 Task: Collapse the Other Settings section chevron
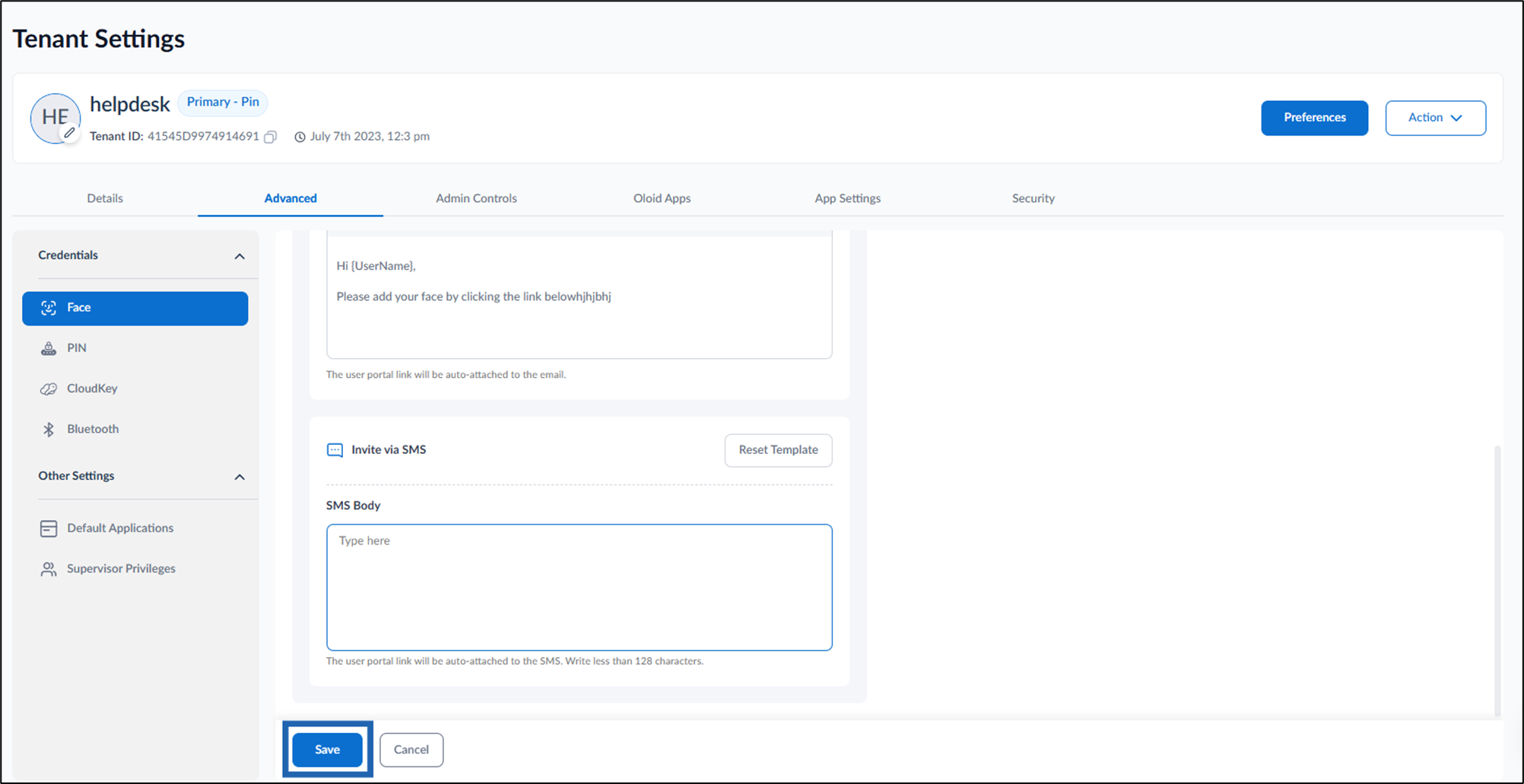pyautogui.click(x=240, y=477)
